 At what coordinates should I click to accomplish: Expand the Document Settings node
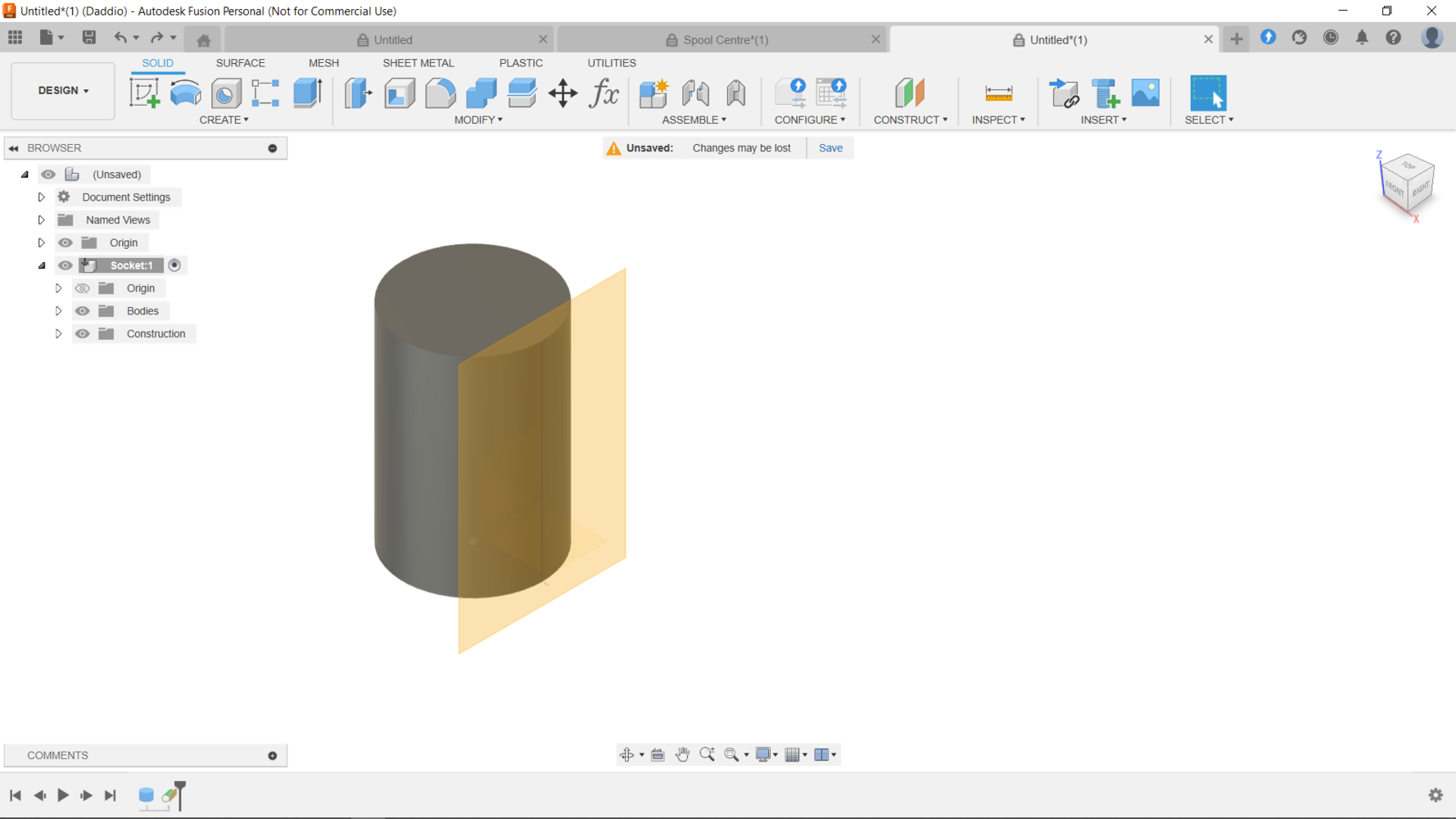pos(41,197)
